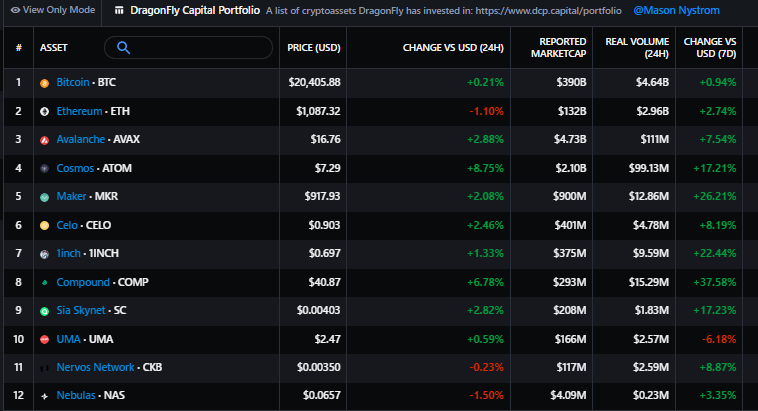Image resolution: width=758 pixels, height=411 pixels.
Task: Click Maker price $917.93
Action: (x=322, y=196)
